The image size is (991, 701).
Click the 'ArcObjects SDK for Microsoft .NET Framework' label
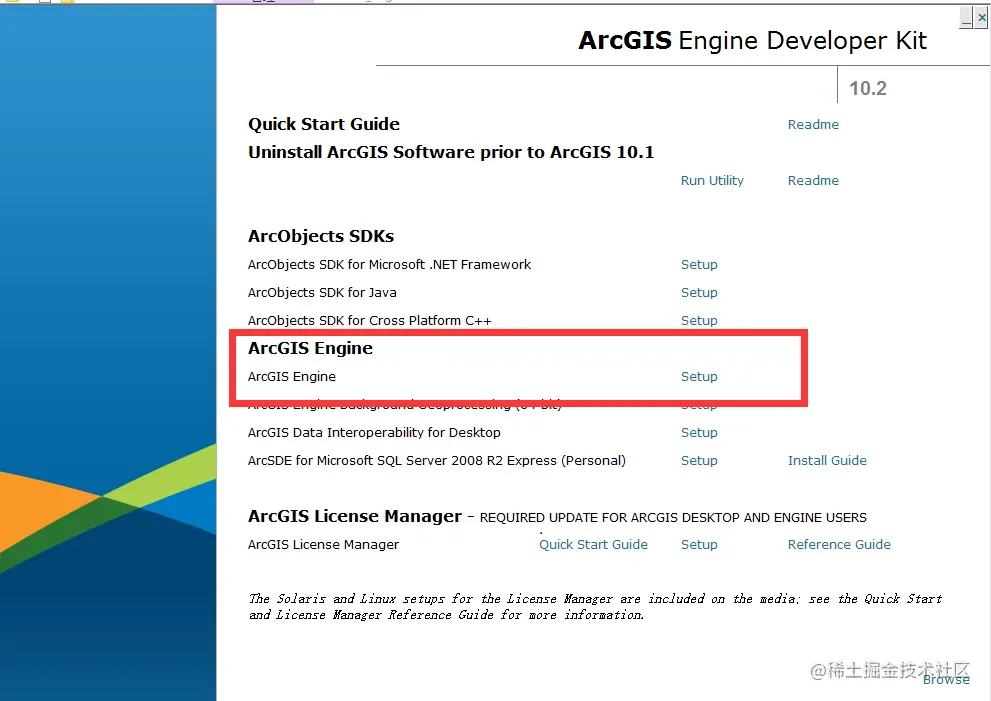(389, 264)
